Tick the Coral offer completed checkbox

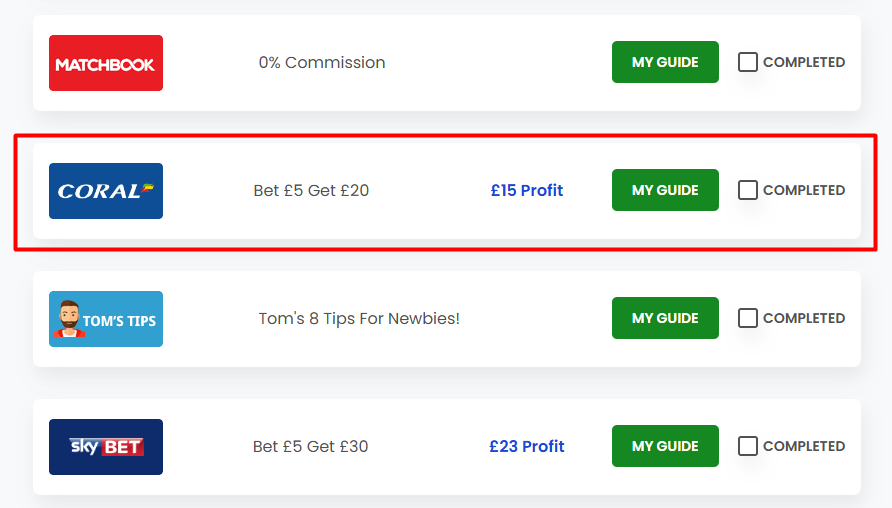pyautogui.click(x=748, y=190)
